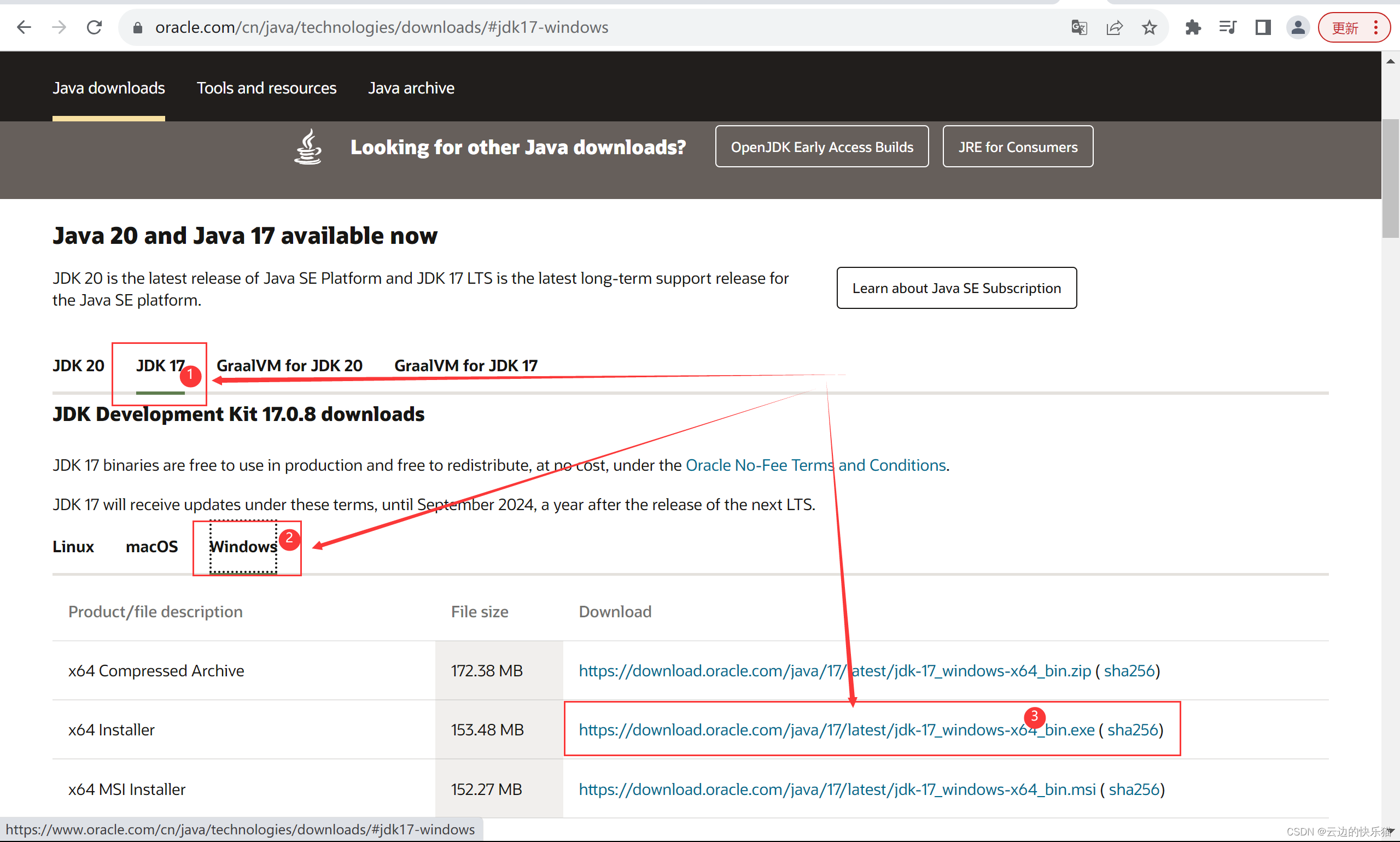Open Java archive menu item

(411, 88)
